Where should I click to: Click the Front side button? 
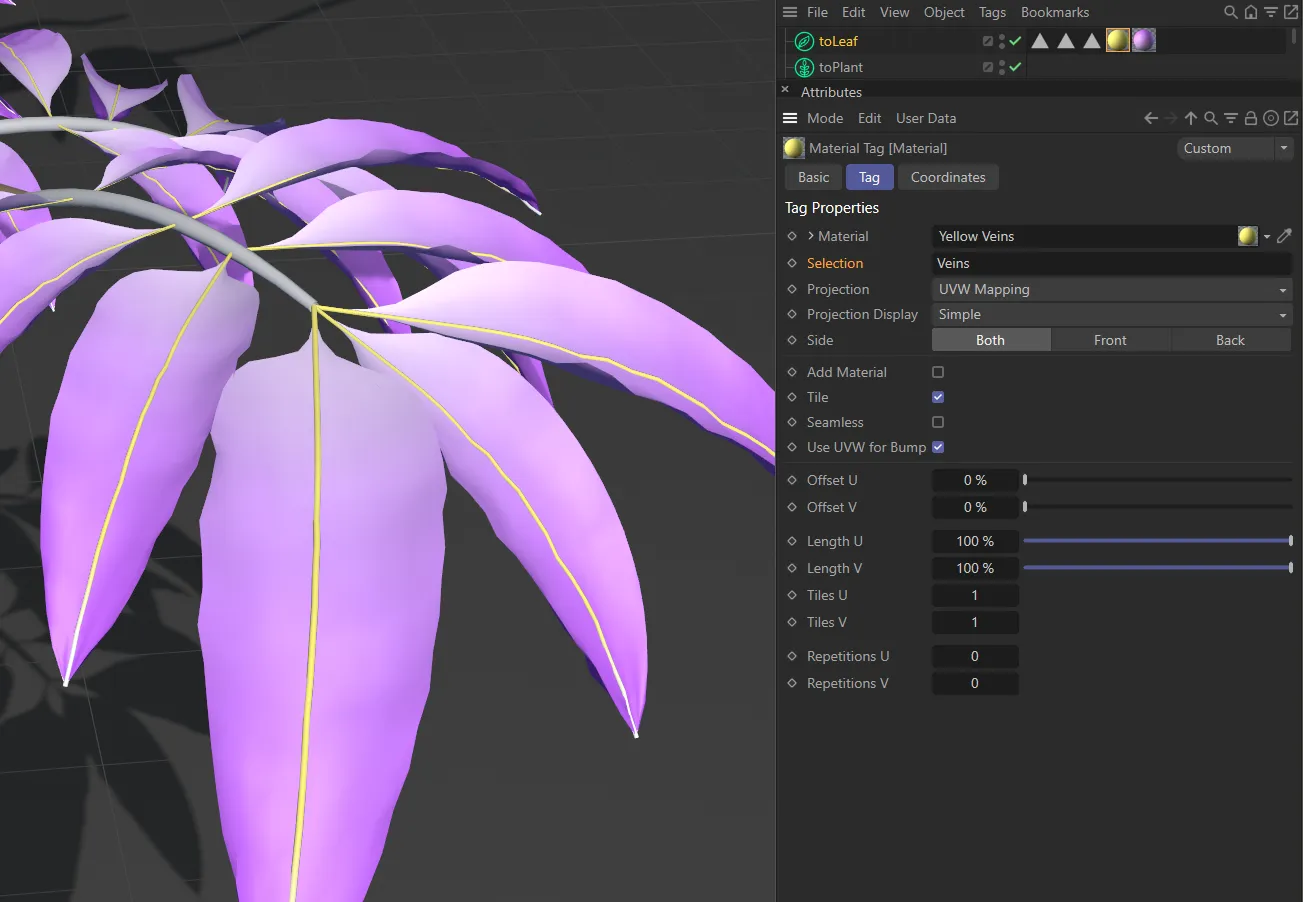click(1111, 339)
